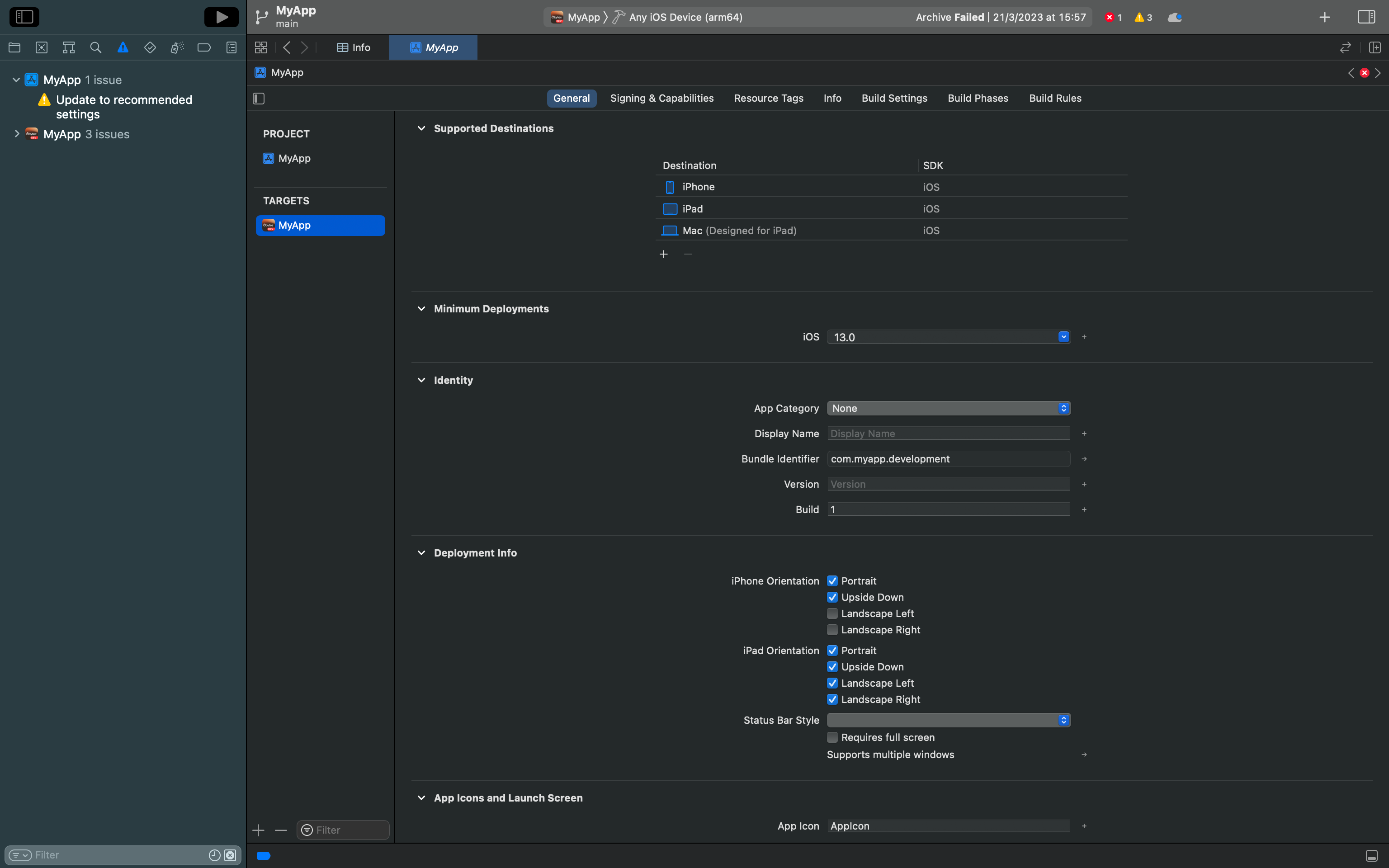This screenshot has height=868, width=1389.
Task: Show recent issues filter clock icon
Action: coord(214,855)
